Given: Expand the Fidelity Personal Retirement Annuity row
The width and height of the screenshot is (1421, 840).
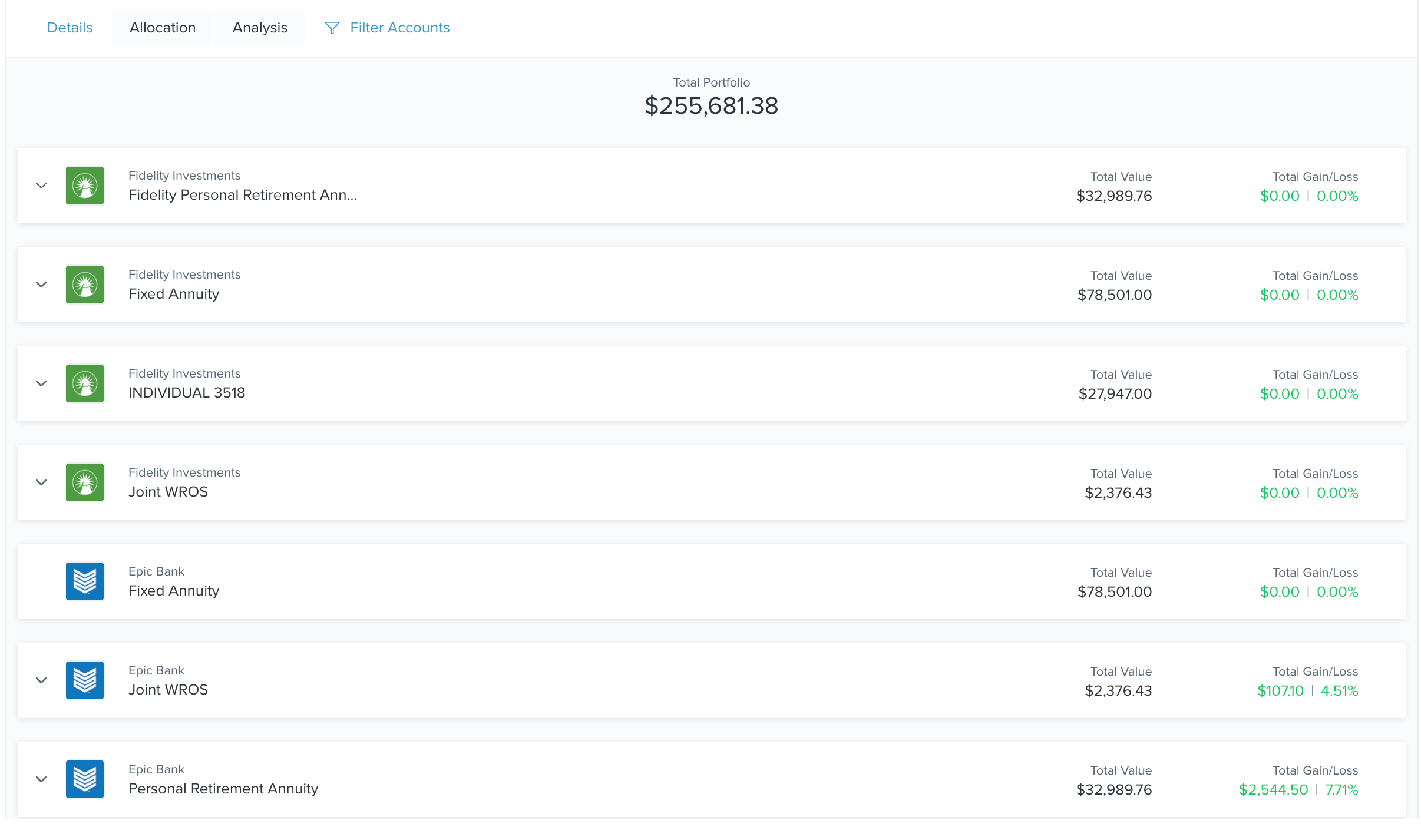Looking at the screenshot, I should point(41,186).
